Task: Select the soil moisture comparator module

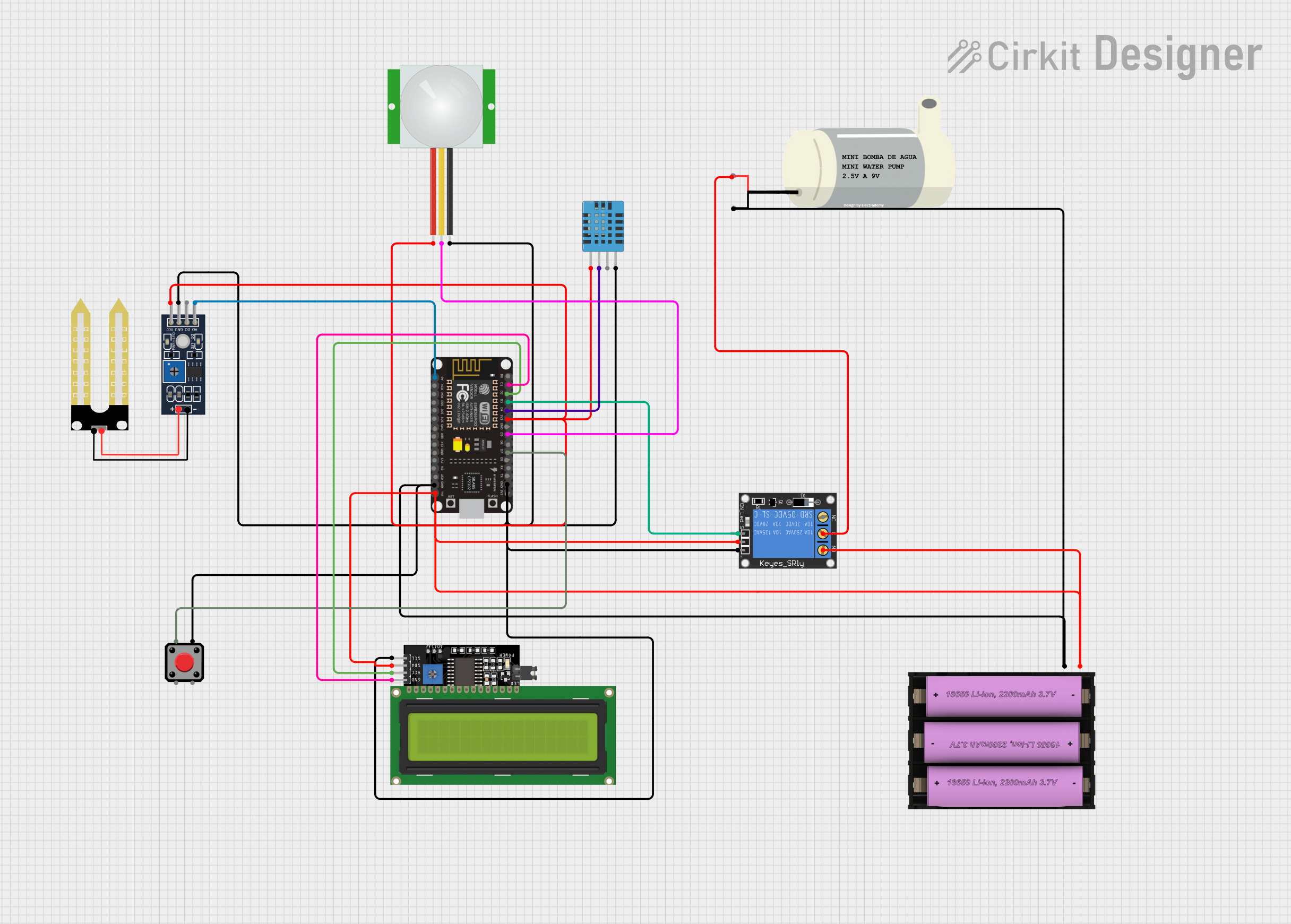Action: click(183, 364)
